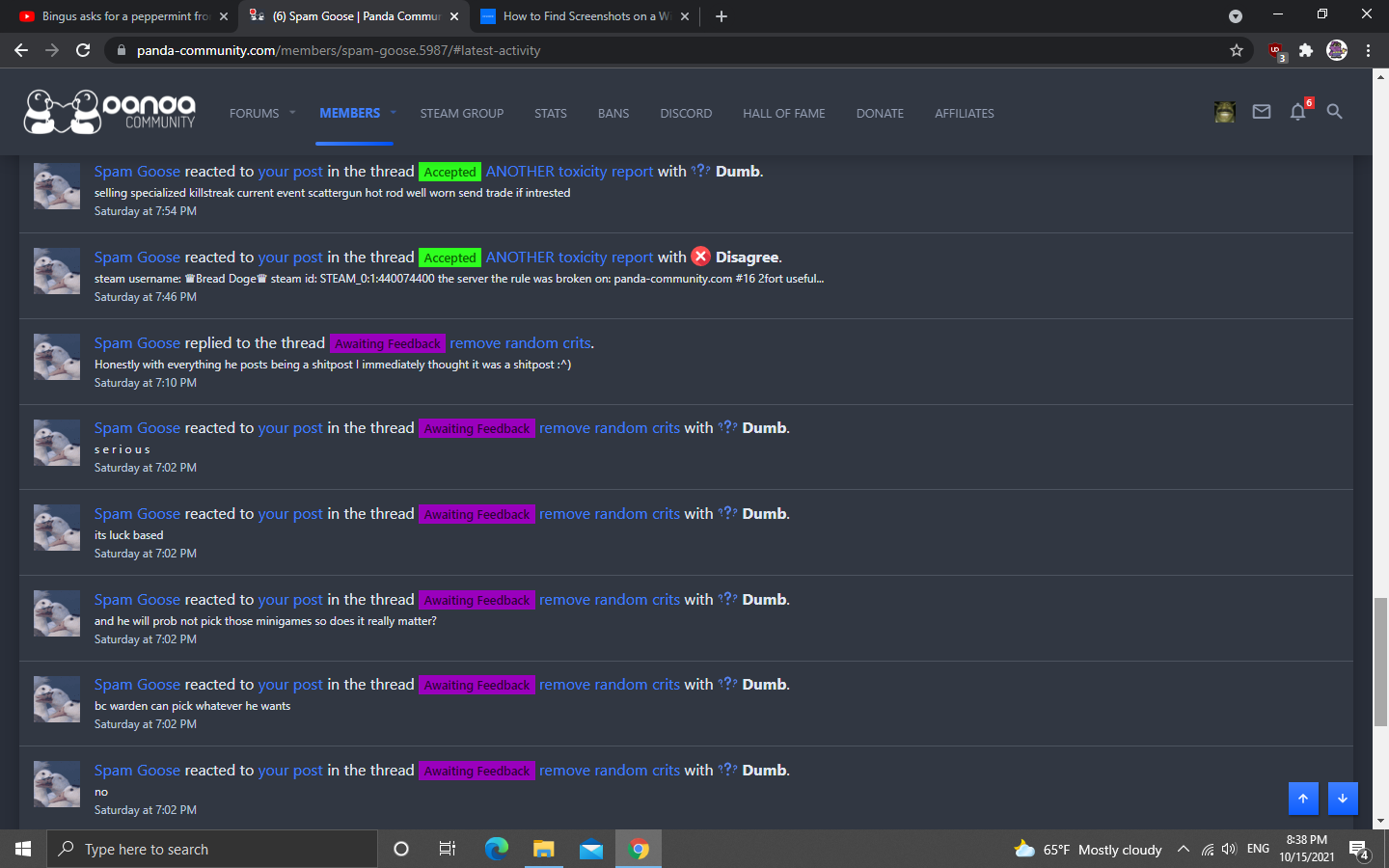1389x868 pixels.
Task: Reload the page with the refresh button
Action: coord(83,50)
